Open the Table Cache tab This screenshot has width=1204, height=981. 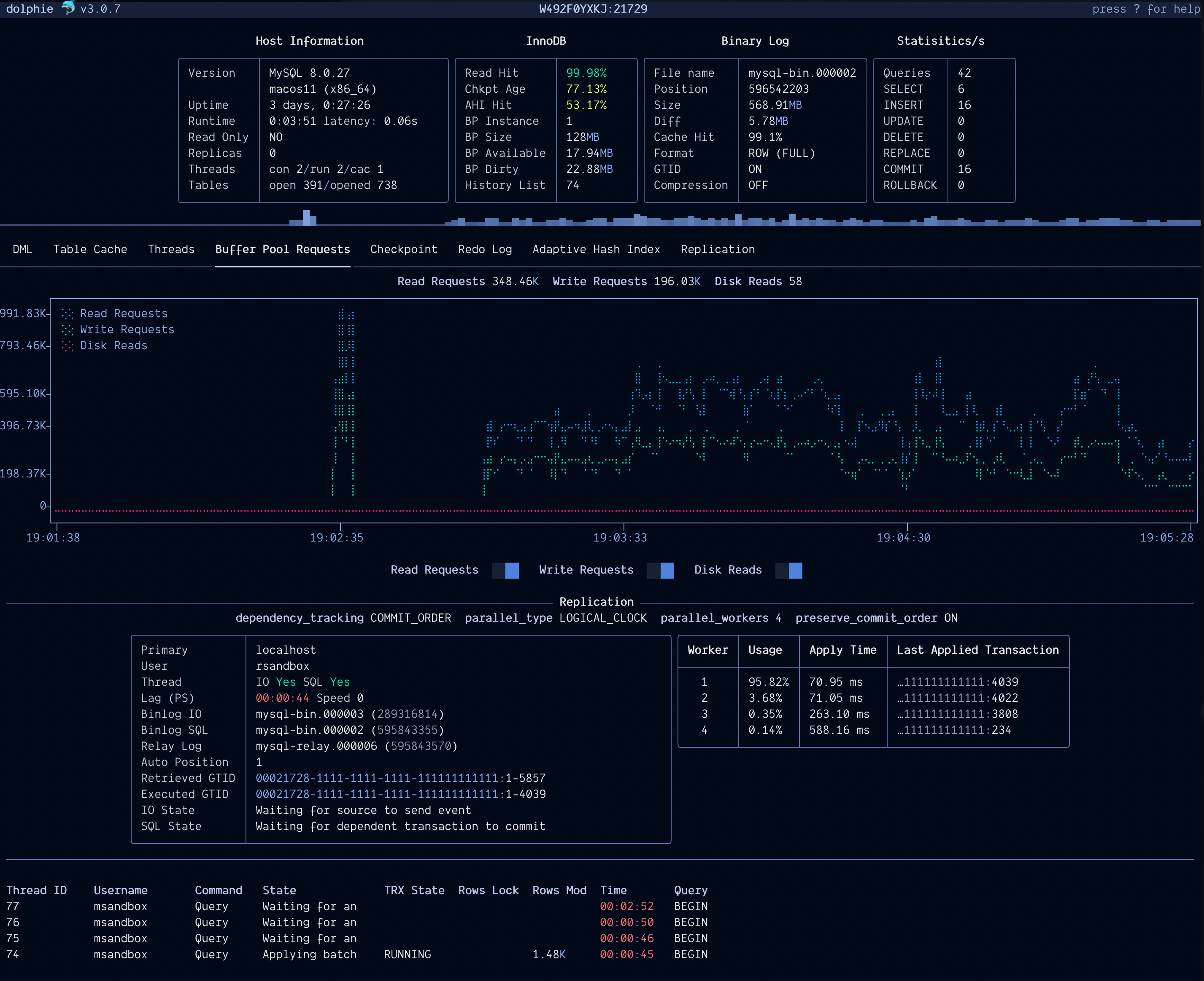pos(90,249)
